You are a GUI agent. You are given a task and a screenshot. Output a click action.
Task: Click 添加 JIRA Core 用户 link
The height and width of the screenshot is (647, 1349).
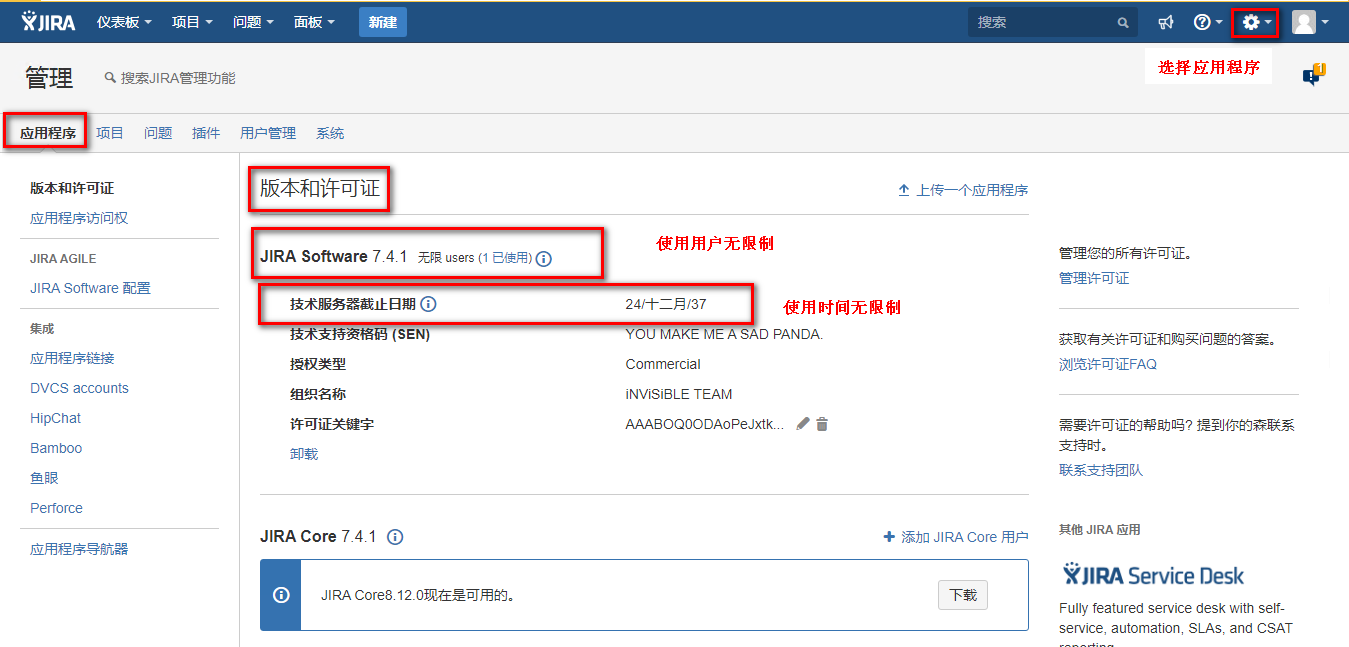pyautogui.click(x=956, y=537)
